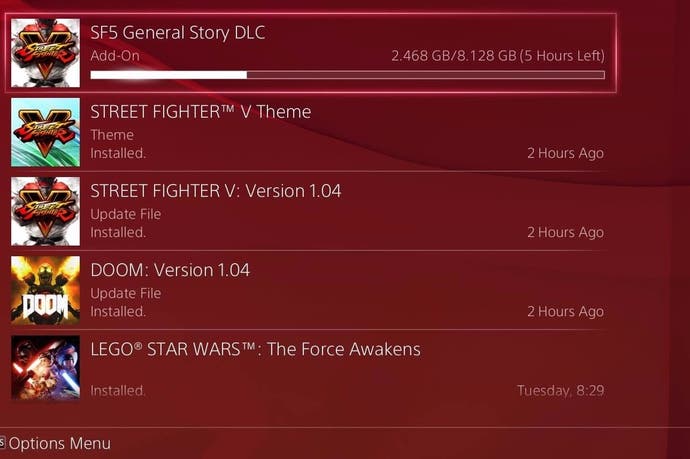
Task: Choose the DOOM: Version 1.04 title text
Action: (x=170, y=270)
